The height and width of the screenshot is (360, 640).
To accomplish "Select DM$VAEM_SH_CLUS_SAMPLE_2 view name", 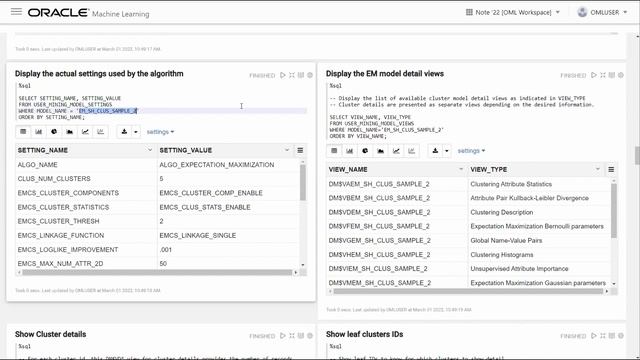I will pyautogui.click(x=379, y=184).
